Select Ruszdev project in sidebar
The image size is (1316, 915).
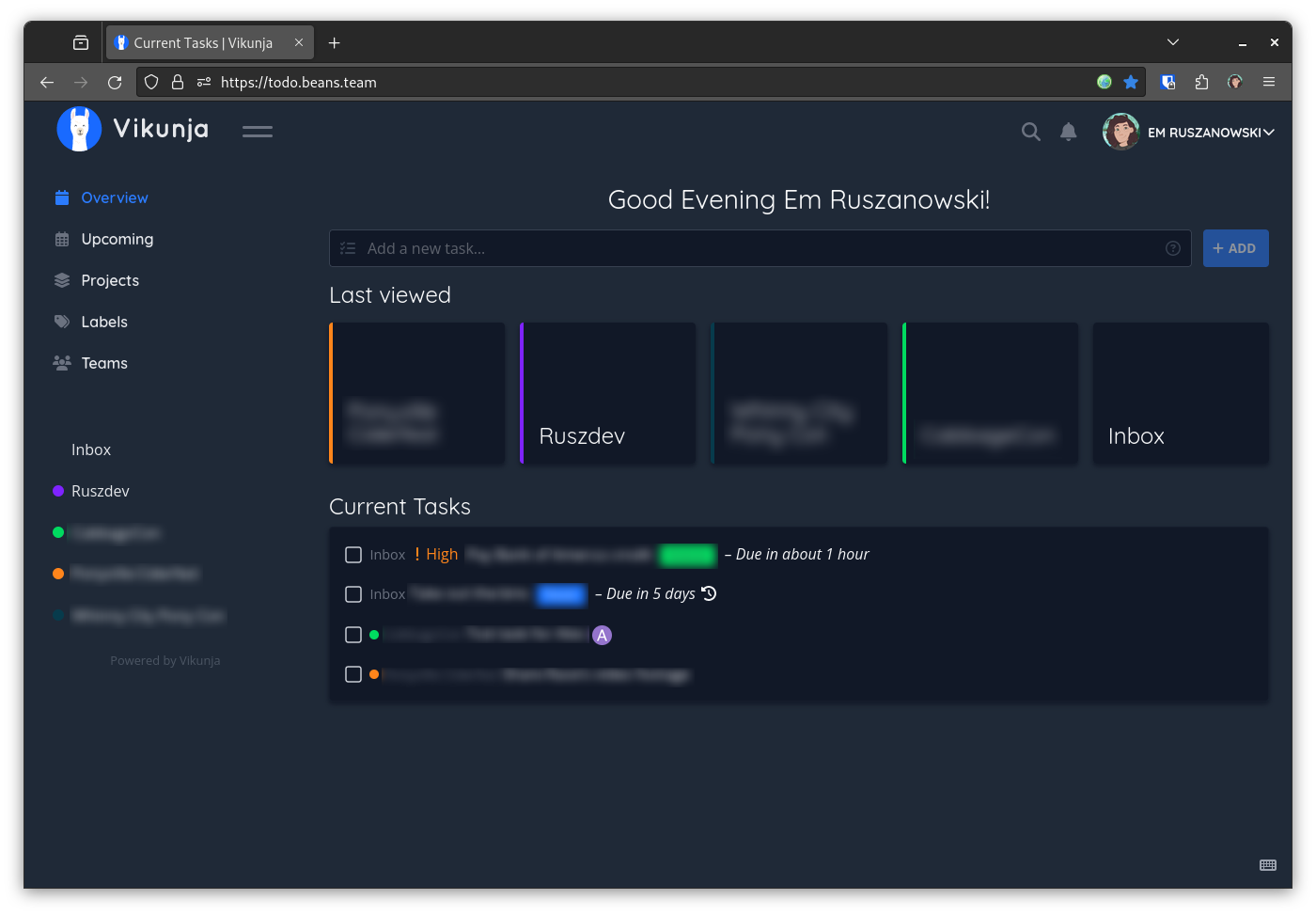pos(101,491)
